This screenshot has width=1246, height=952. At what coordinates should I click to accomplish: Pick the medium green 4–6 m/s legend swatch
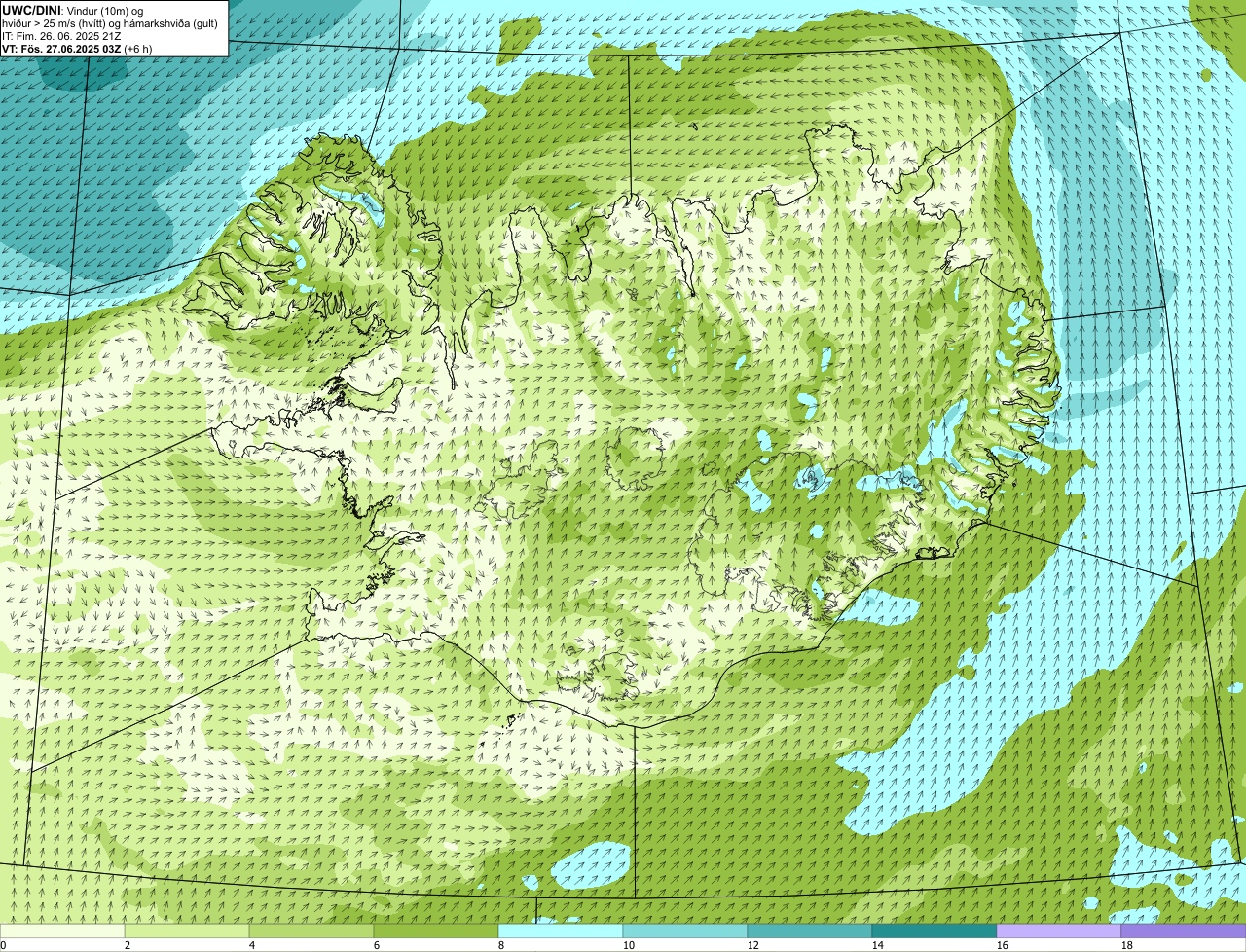point(311,932)
